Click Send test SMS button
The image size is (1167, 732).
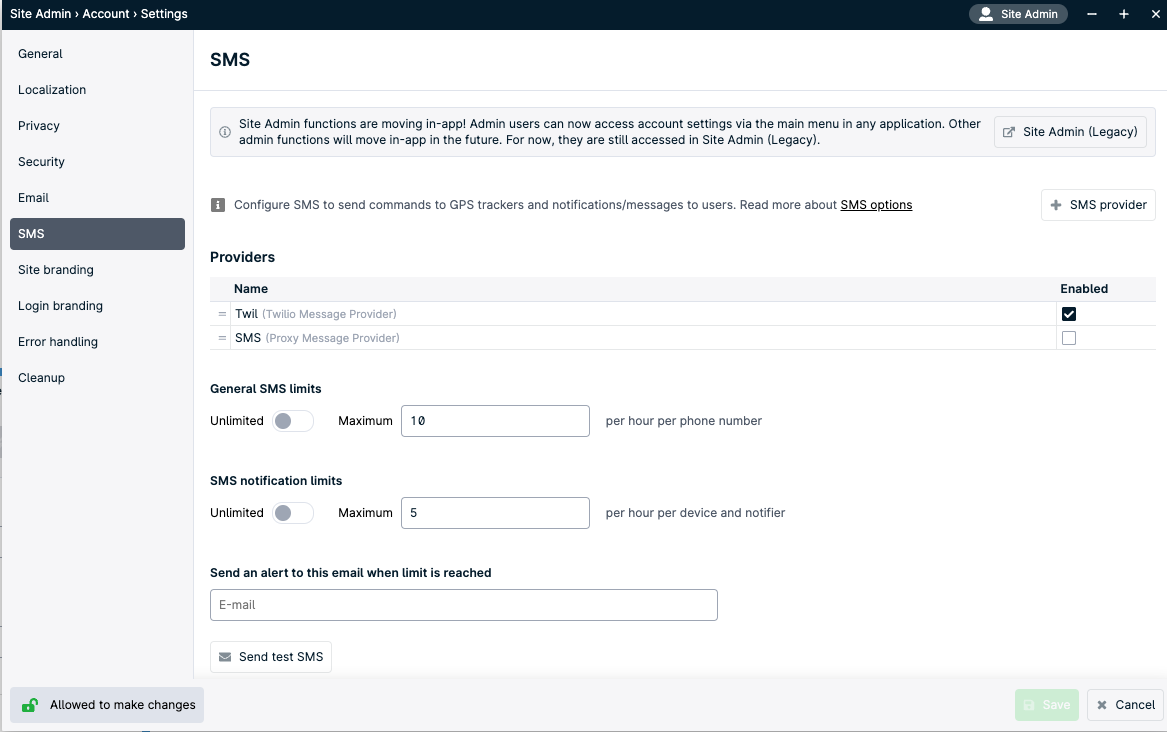(x=271, y=657)
